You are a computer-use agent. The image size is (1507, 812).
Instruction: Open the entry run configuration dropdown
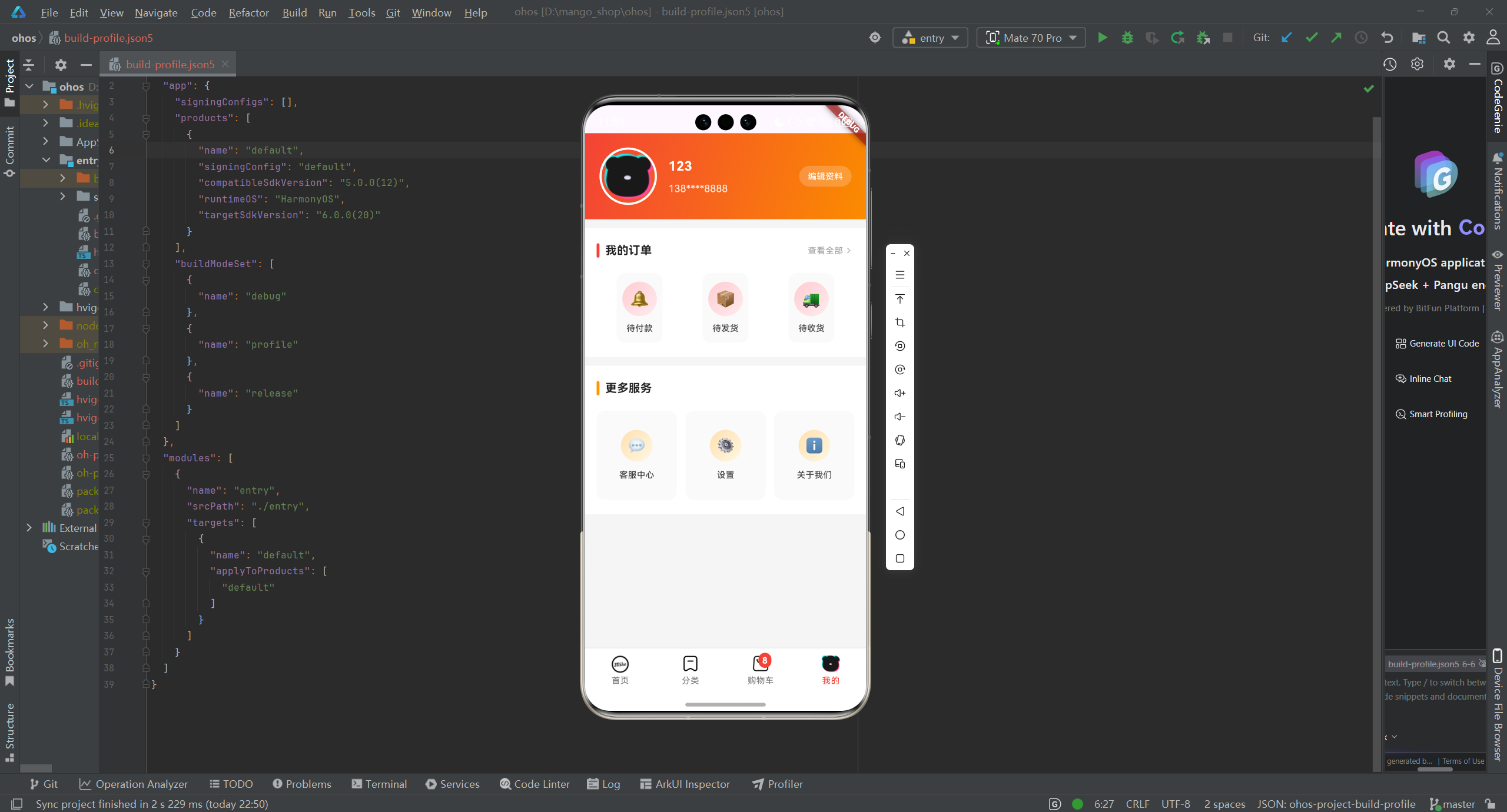(930, 38)
